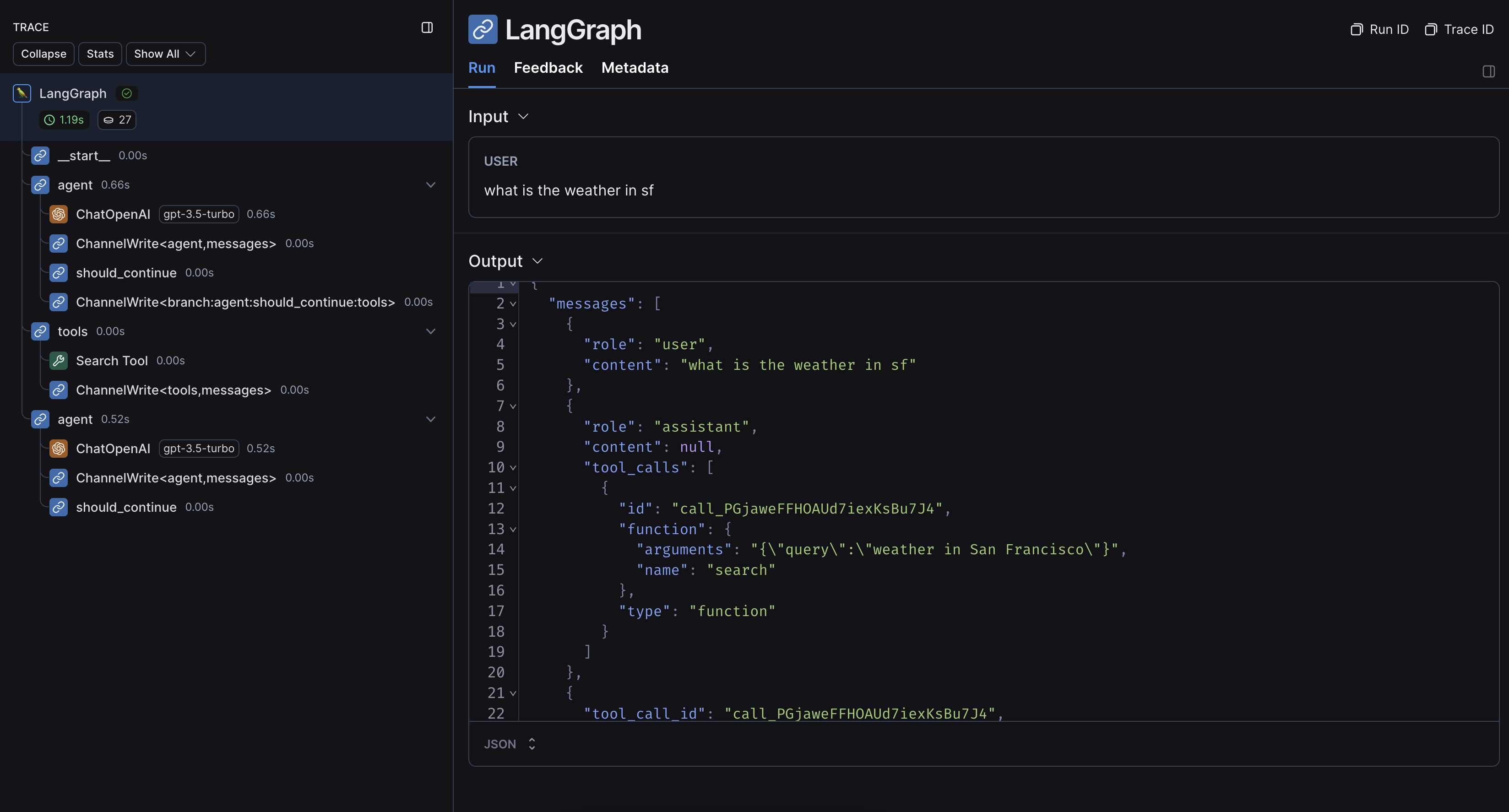Click the Run ID button
The width and height of the screenshot is (1509, 812).
click(x=1381, y=28)
